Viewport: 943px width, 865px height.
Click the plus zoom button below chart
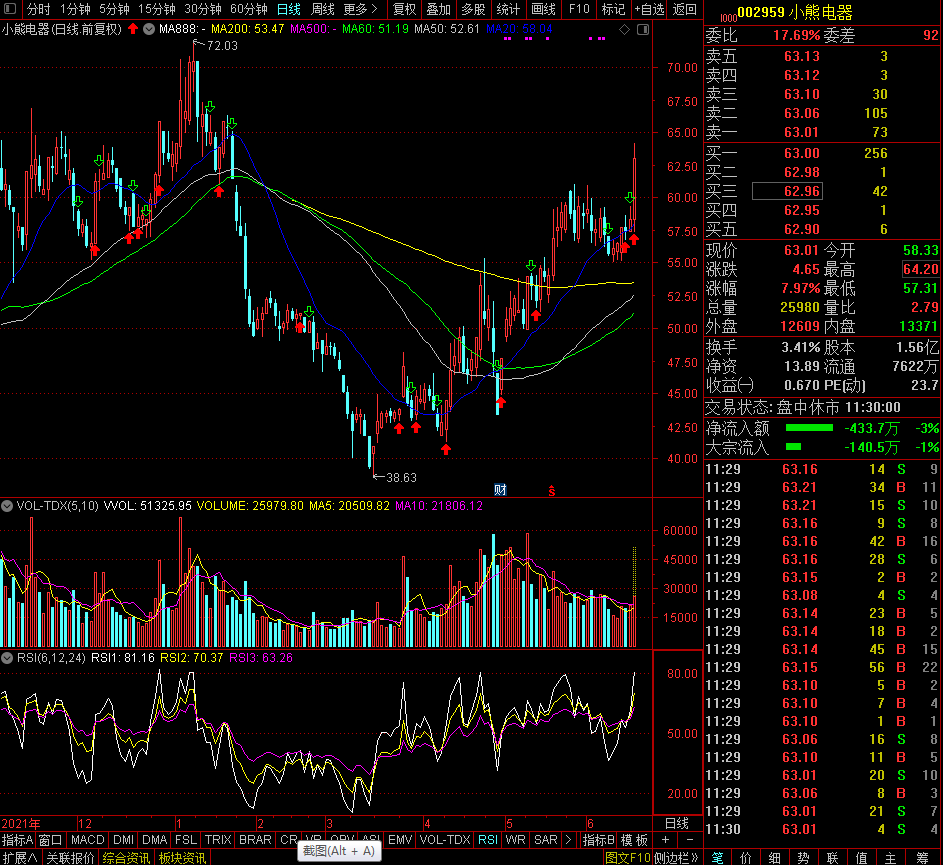click(667, 840)
